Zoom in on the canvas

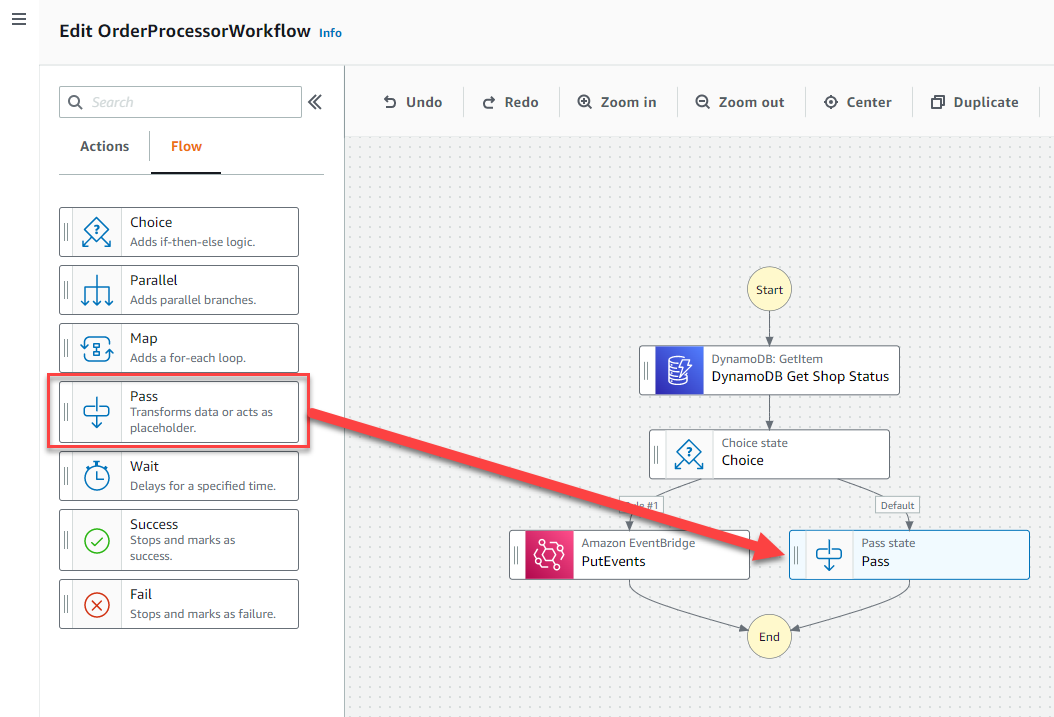click(x=617, y=102)
